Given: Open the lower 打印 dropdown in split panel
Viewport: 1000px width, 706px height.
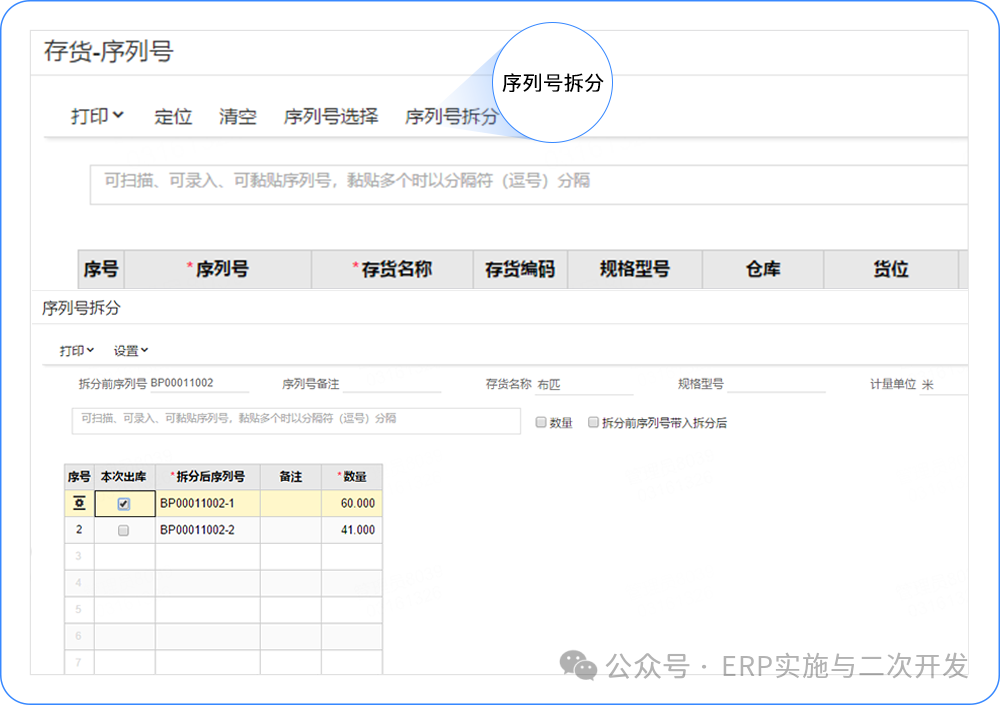Looking at the screenshot, I should pyautogui.click(x=76, y=351).
